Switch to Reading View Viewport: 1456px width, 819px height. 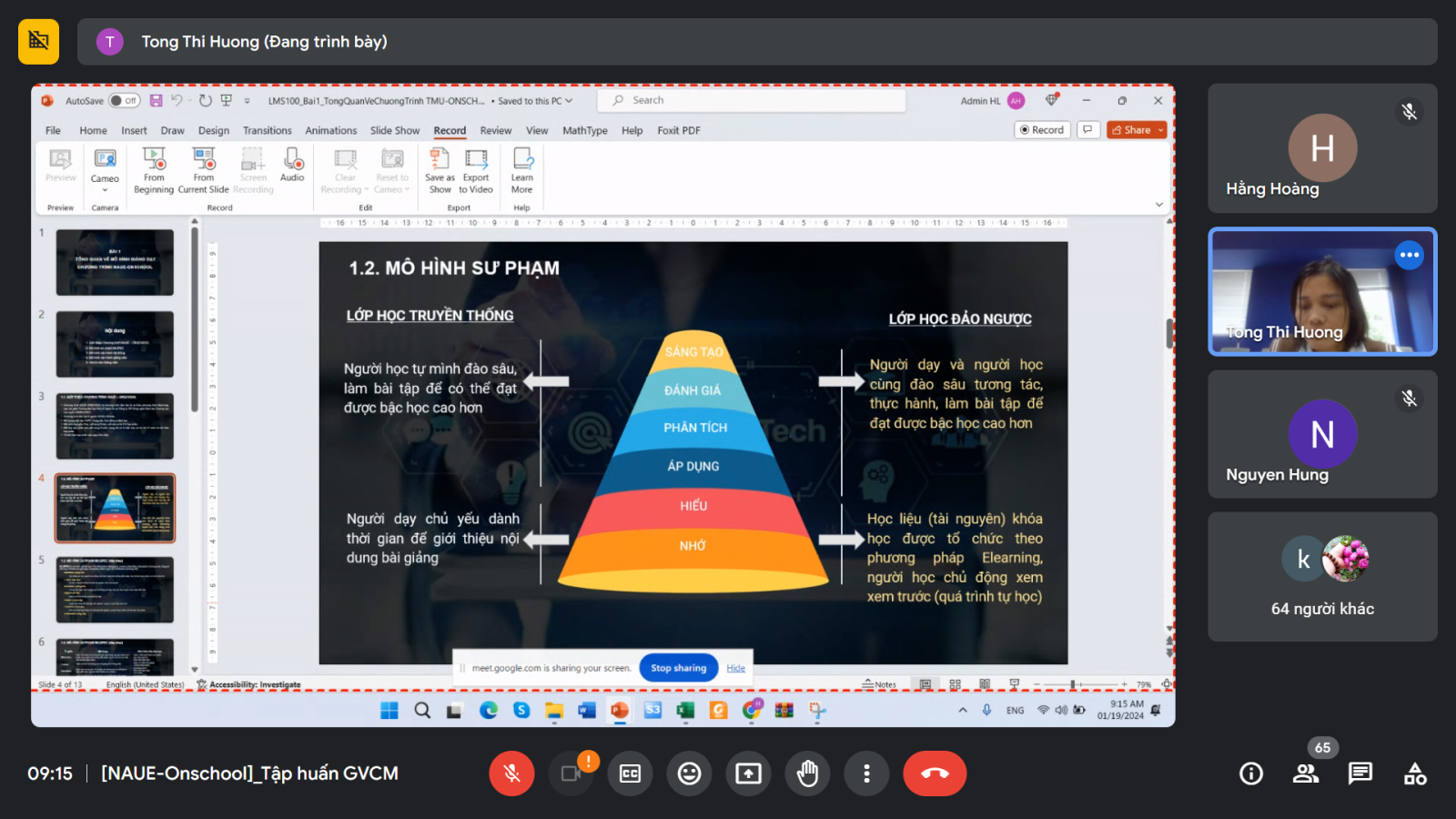pyautogui.click(x=985, y=684)
